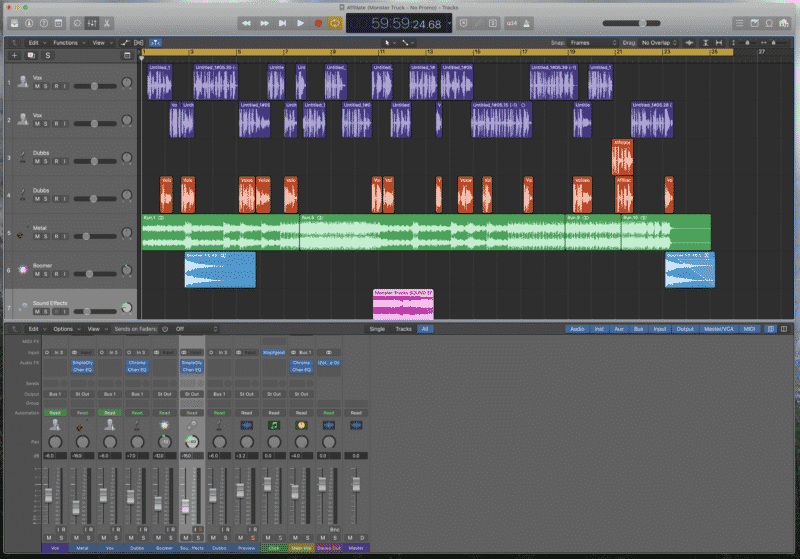Image resolution: width=800 pixels, height=559 pixels.
Task: Open Quick Help question mark icon
Action: 44,23
